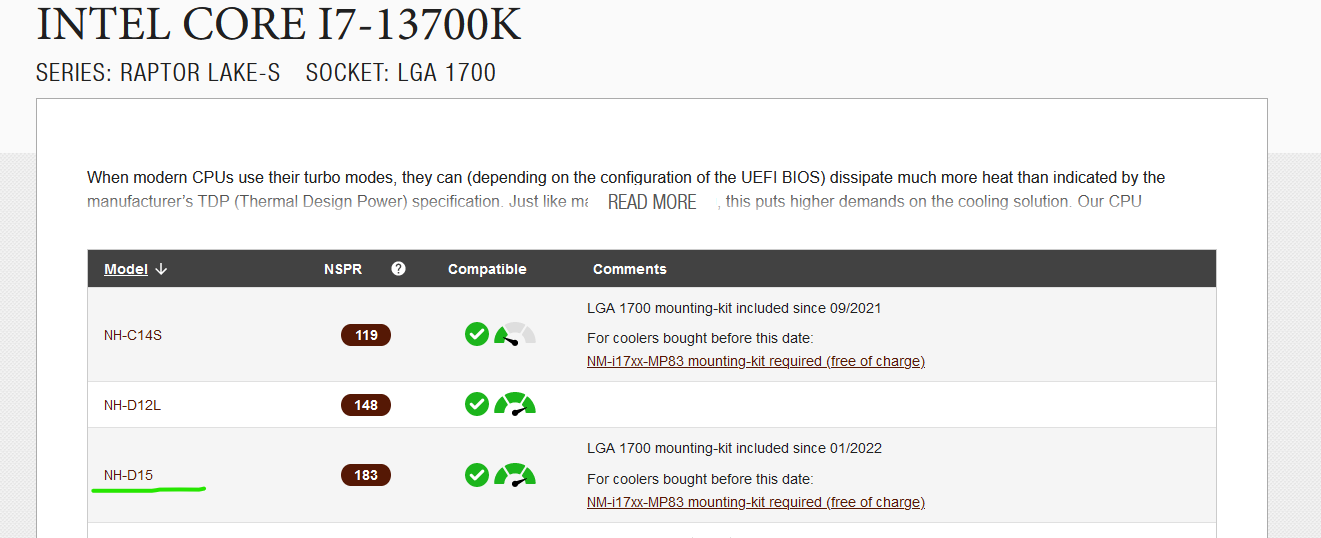This screenshot has width=1321, height=538.
Task: Click the NSPR help question mark icon
Action: pos(399,268)
